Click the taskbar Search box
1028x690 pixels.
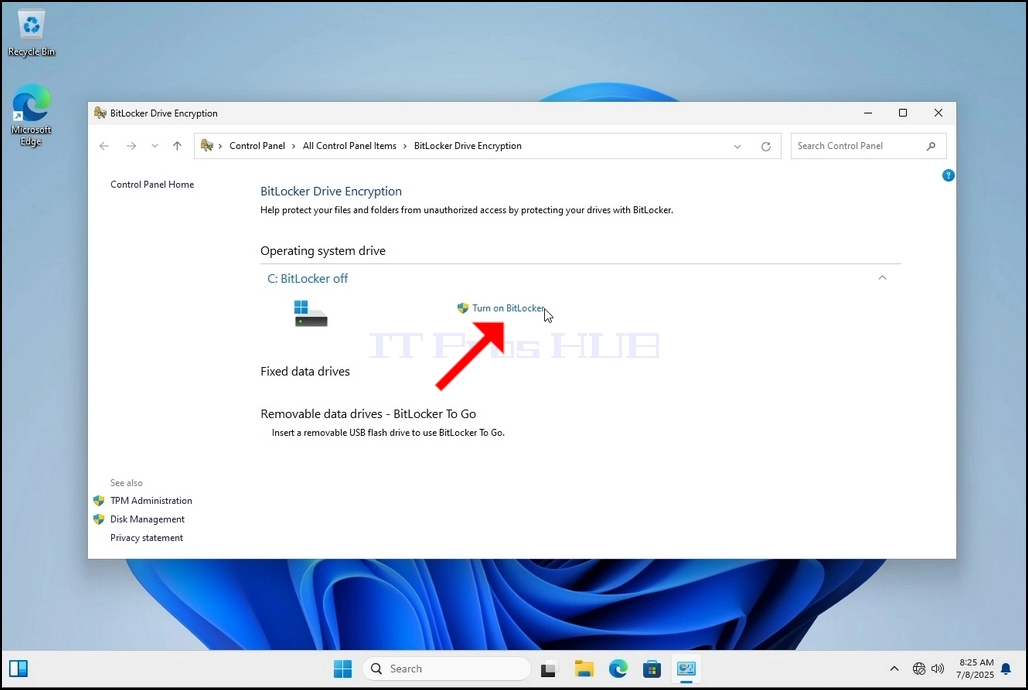click(x=446, y=669)
